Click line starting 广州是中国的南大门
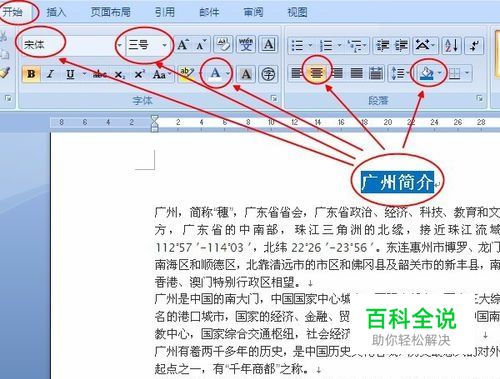Image resolution: width=500 pixels, height=379 pixels. (253, 299)
